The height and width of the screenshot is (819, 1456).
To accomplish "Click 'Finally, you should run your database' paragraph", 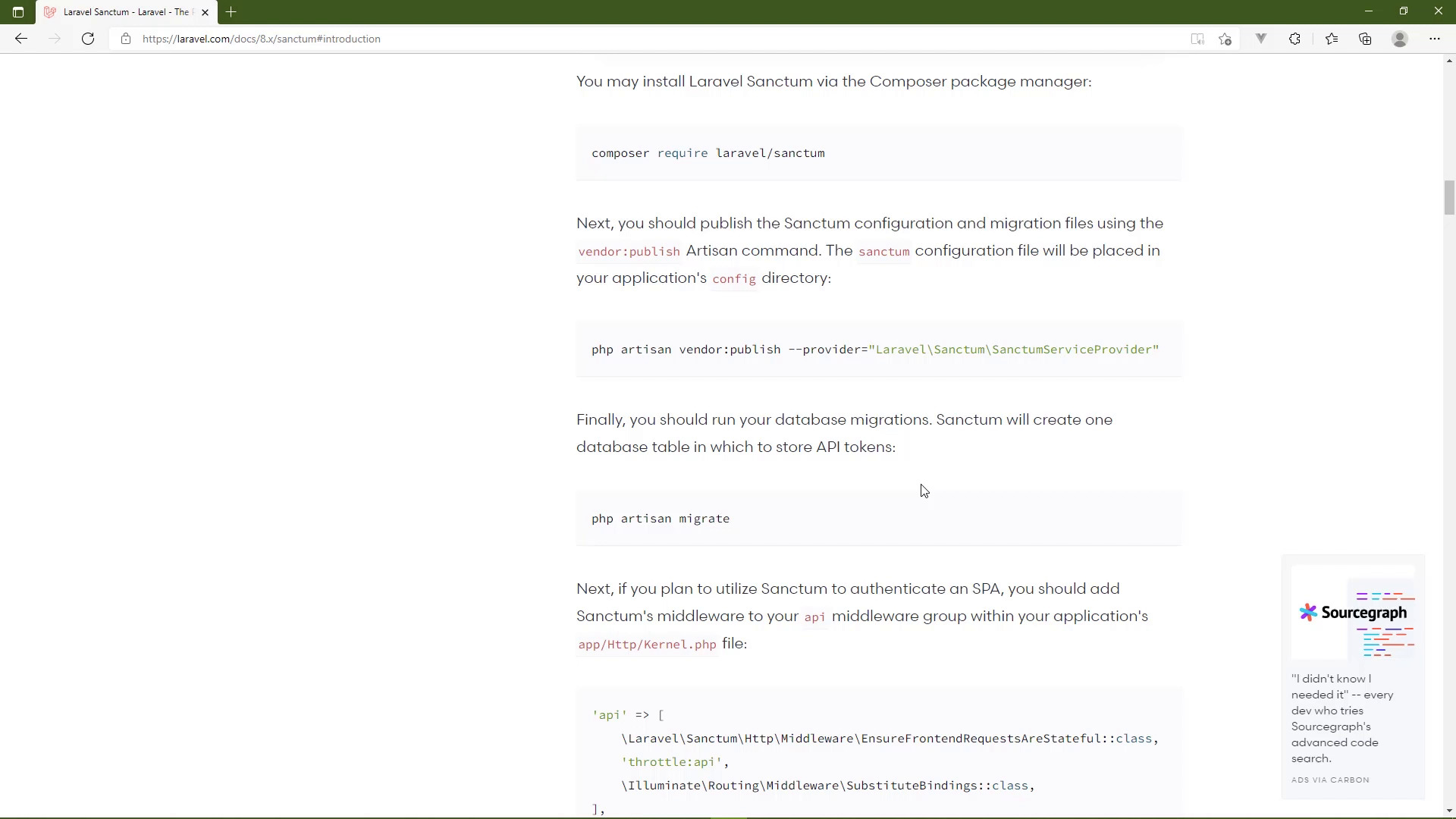I will [844, 433].
